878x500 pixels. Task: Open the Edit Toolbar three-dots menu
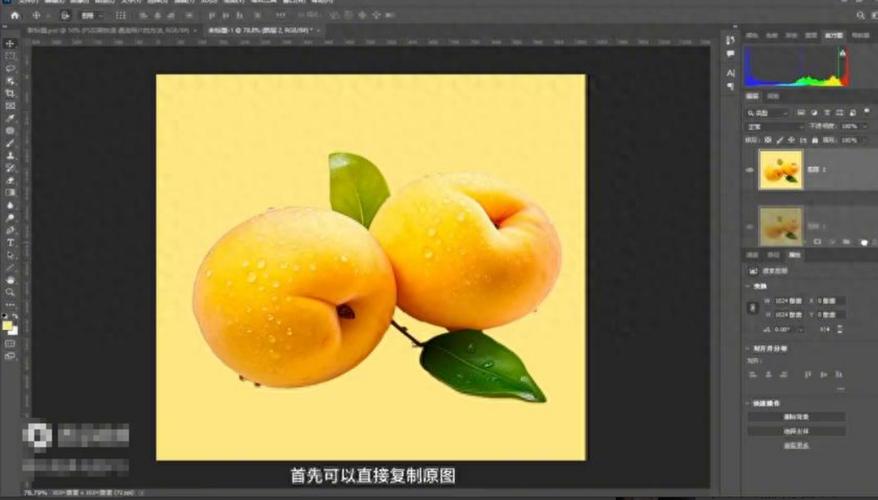(10, 305)
